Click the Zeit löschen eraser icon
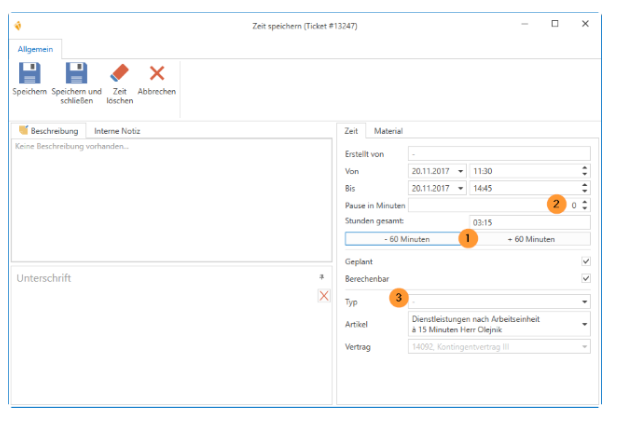The height and width of the screenshot is (431, 620). [119, 73]
